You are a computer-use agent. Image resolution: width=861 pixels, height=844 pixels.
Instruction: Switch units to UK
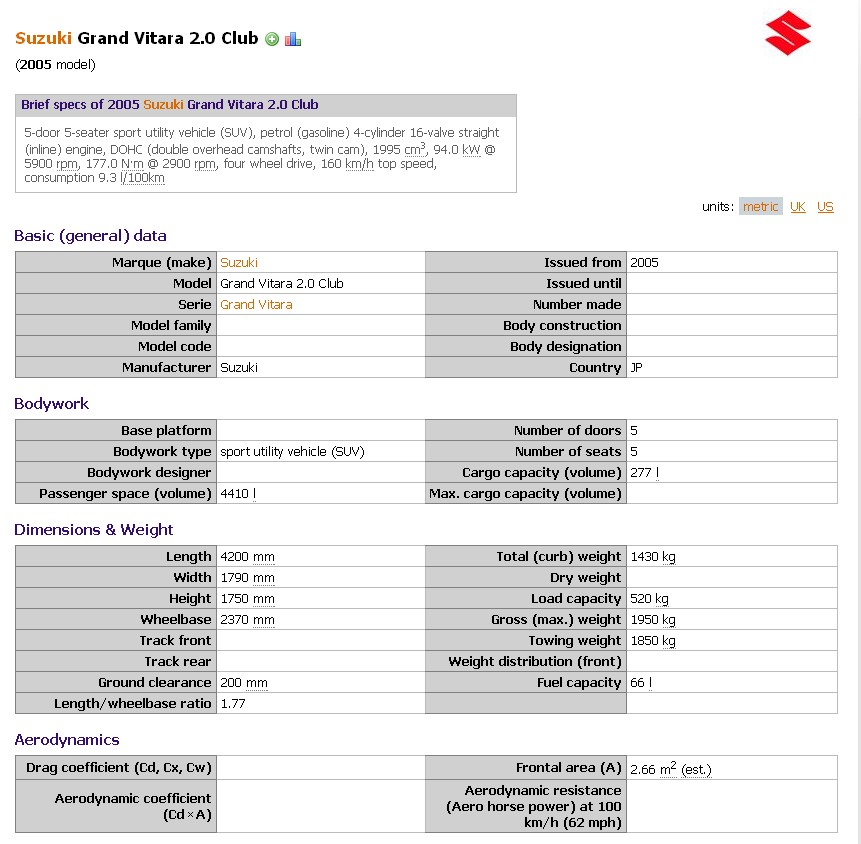tap(798, 206)
